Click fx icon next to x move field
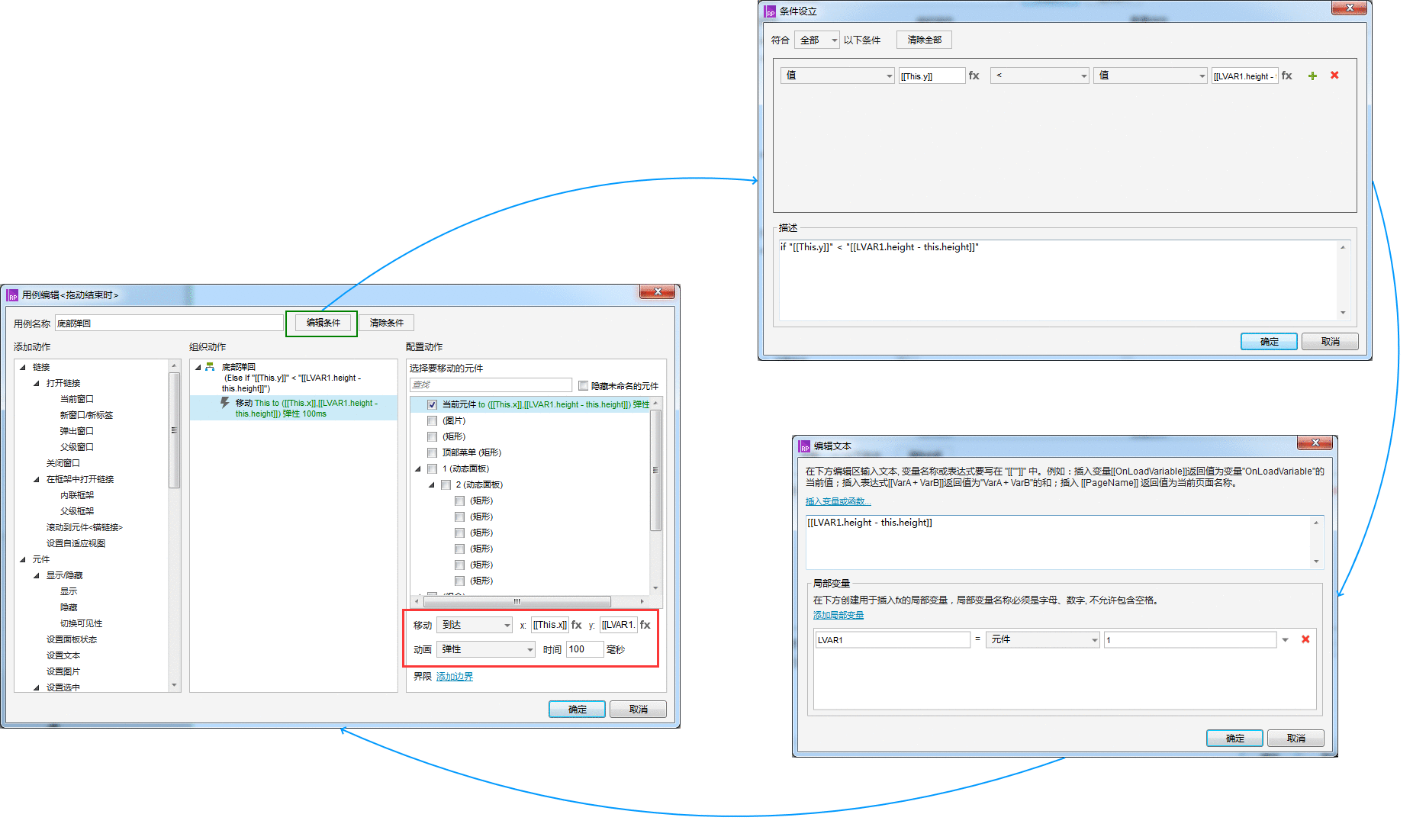The image size is (1413, 840). 577,624
